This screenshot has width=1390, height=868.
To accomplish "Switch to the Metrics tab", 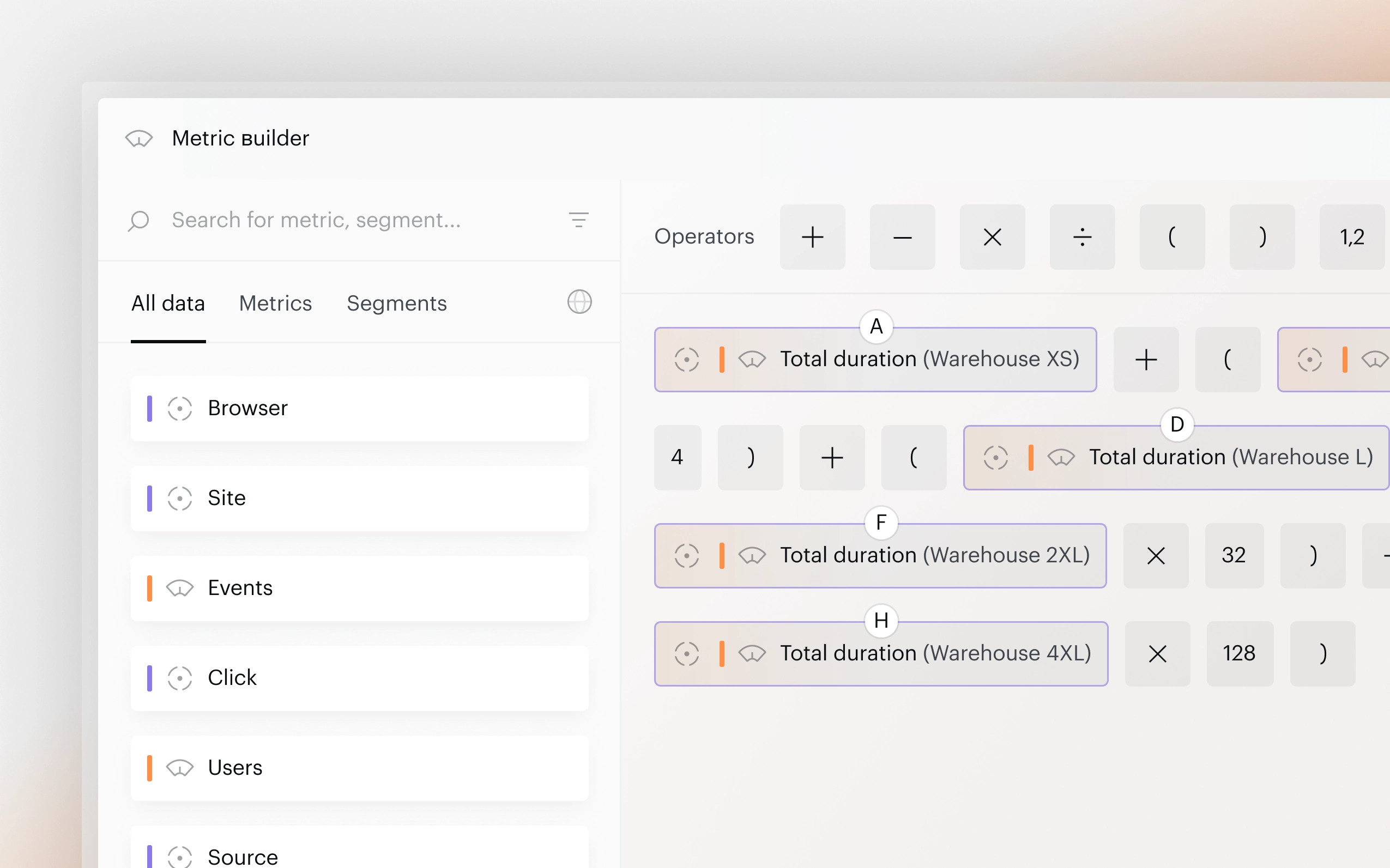I will (x=276, y=303).
